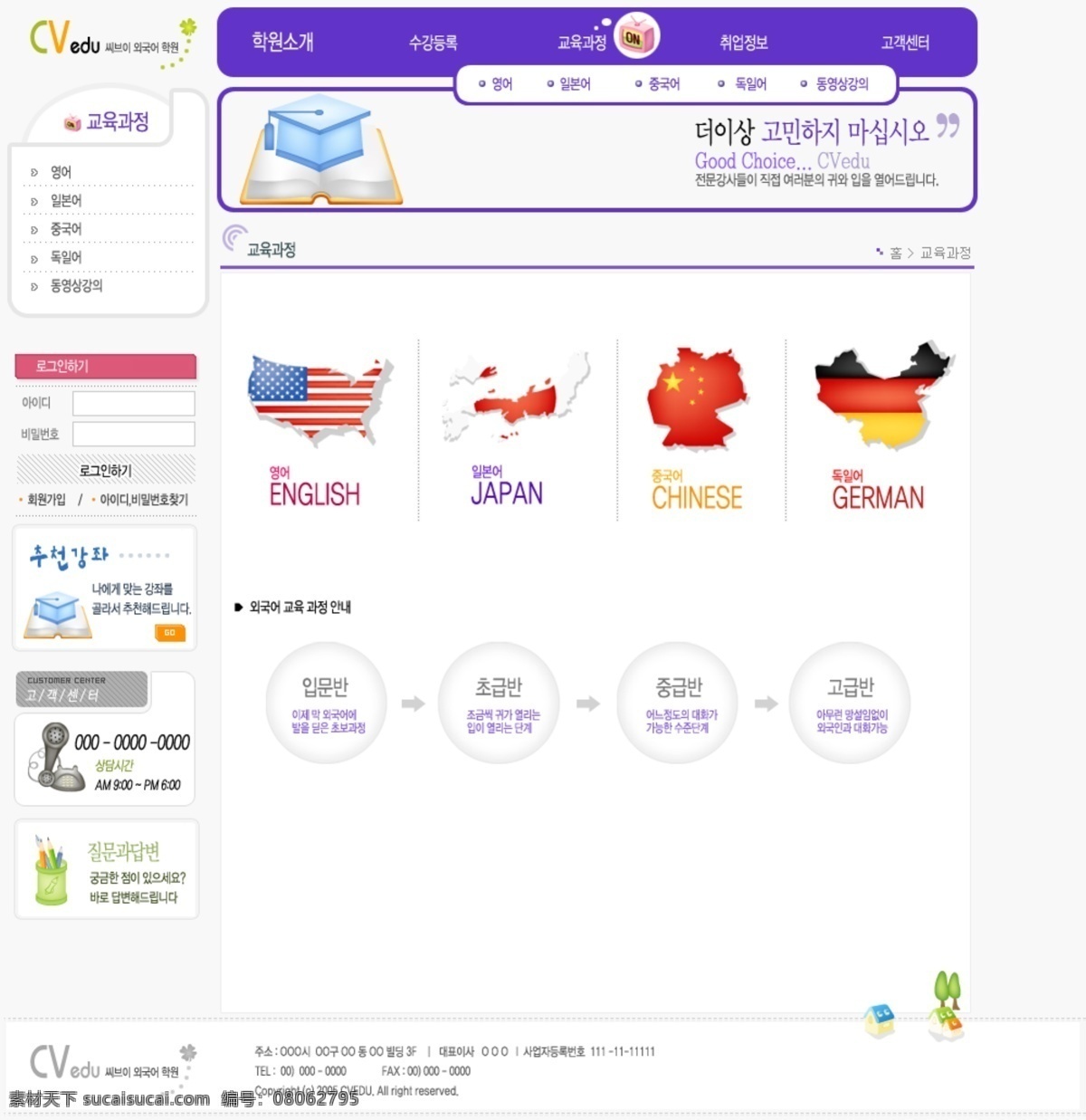Open the 학원소개 main menu
The width and height of the screenshot is (1086, 1120).
click(x=282, y=42)
